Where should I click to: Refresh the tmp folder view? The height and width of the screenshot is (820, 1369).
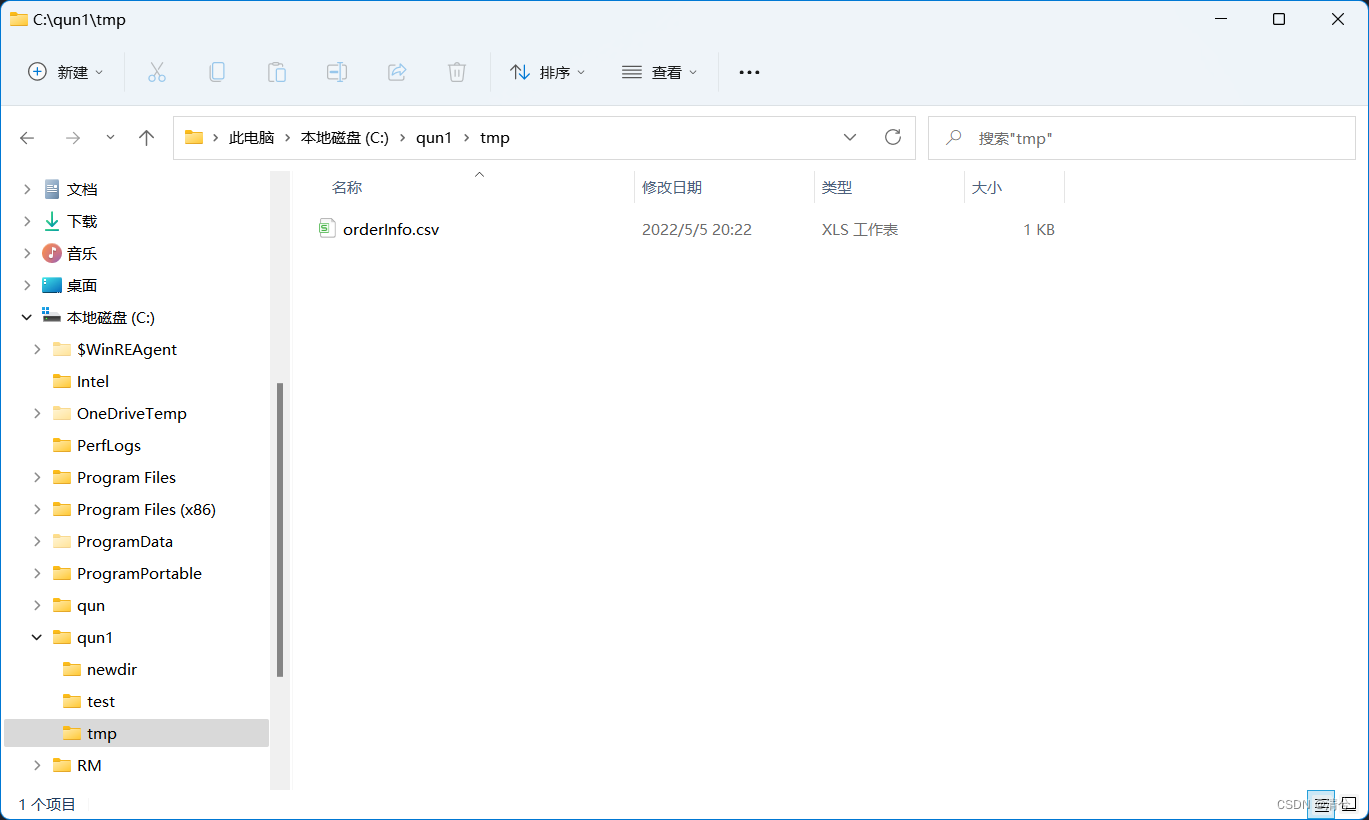(x=893, y=137)
